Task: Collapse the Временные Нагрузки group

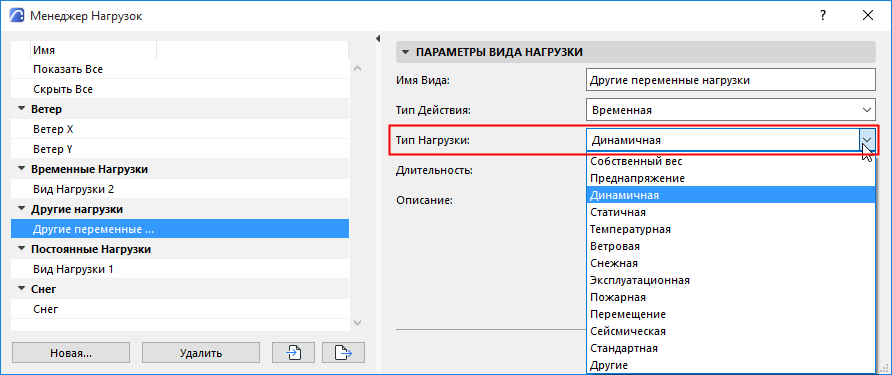Action: click(22, 169)
